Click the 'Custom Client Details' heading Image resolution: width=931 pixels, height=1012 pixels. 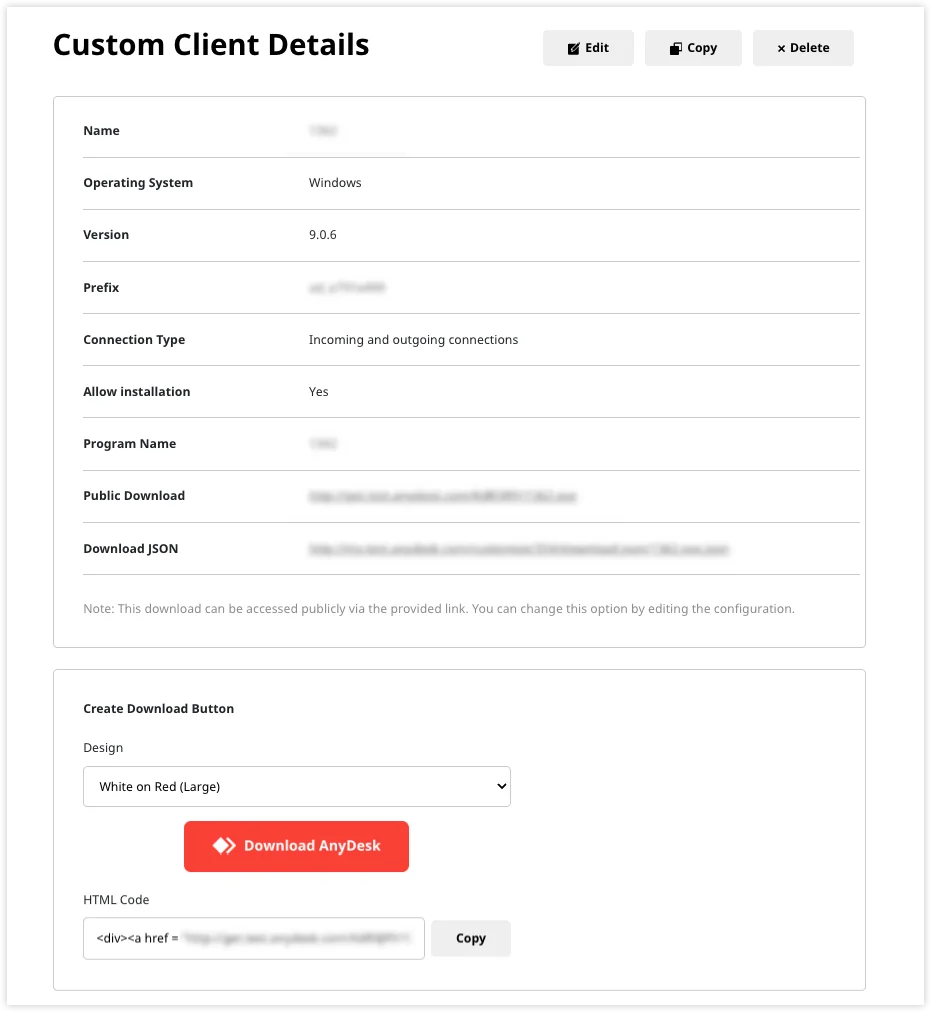tap(211, 45)
